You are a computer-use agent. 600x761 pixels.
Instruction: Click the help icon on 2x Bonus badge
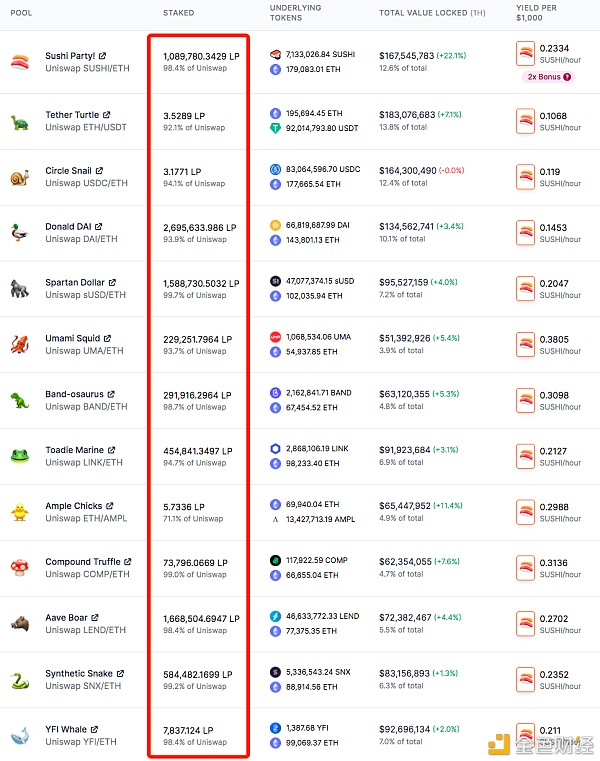tap(568, 76)
